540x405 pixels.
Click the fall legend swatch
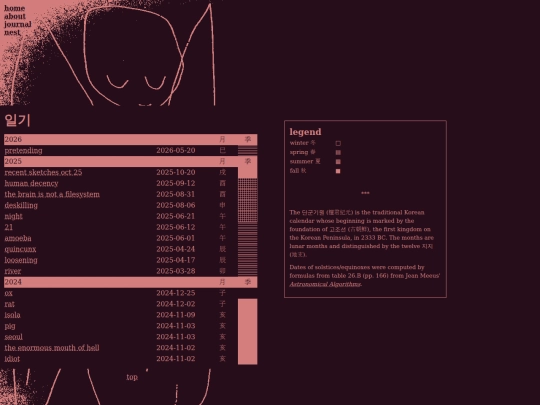[338, 171]
